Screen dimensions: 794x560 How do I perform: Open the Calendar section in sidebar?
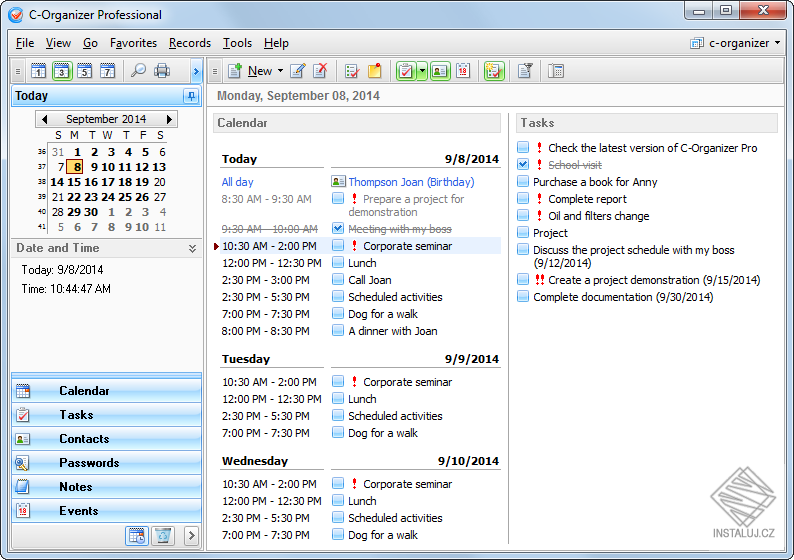click(106, 391)
